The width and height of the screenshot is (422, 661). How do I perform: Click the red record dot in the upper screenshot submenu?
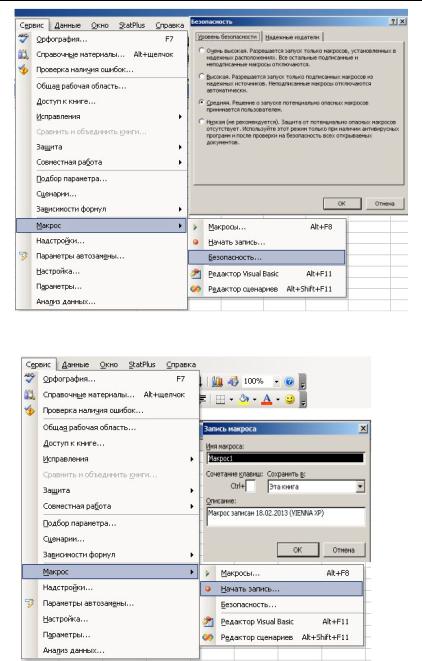click(195, 242)
